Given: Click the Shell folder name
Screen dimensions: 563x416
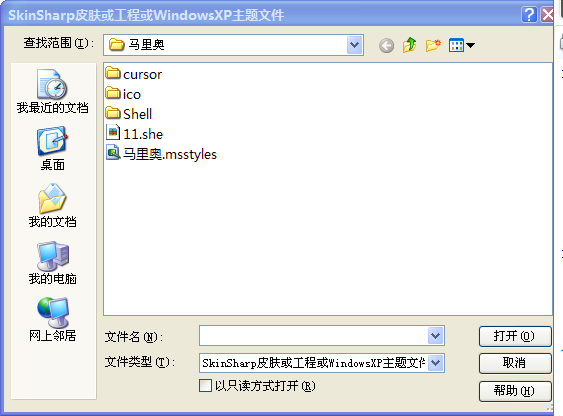Looking at the screenshot, I should pos(138,114).
